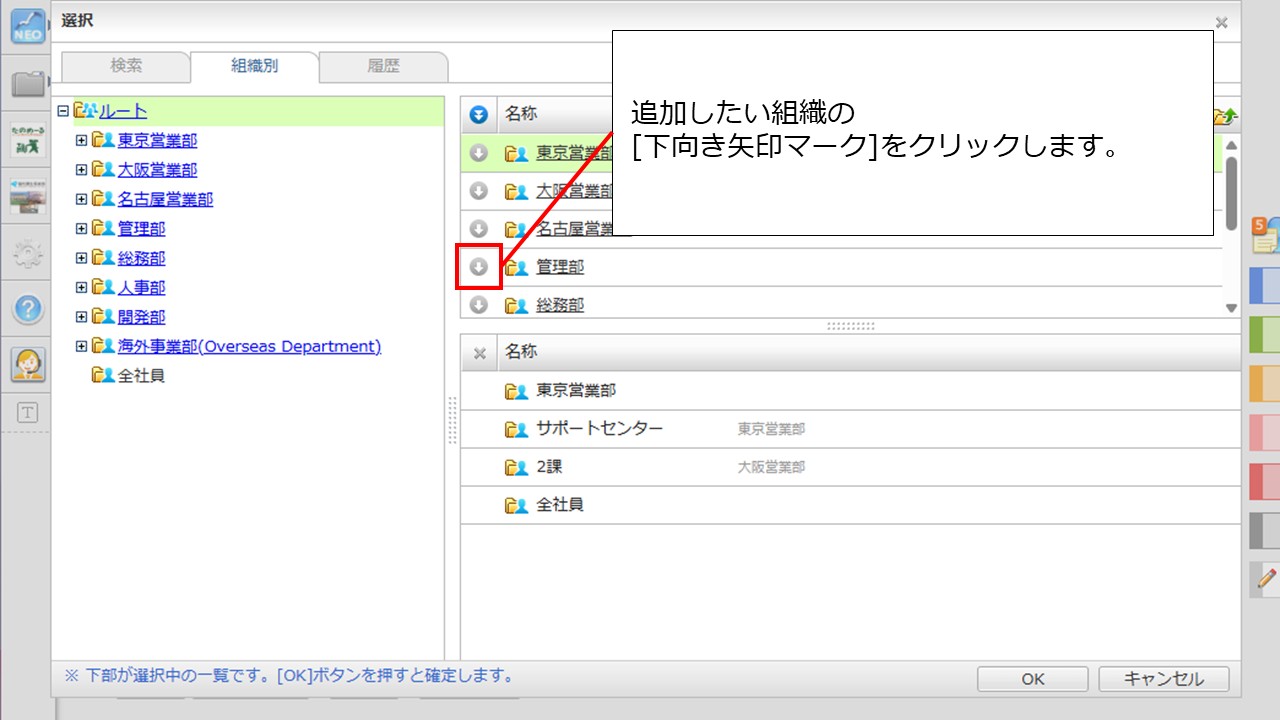Click the pencil edit icon on right edge
The image size is (1280, 720).
click(1266, 578)
